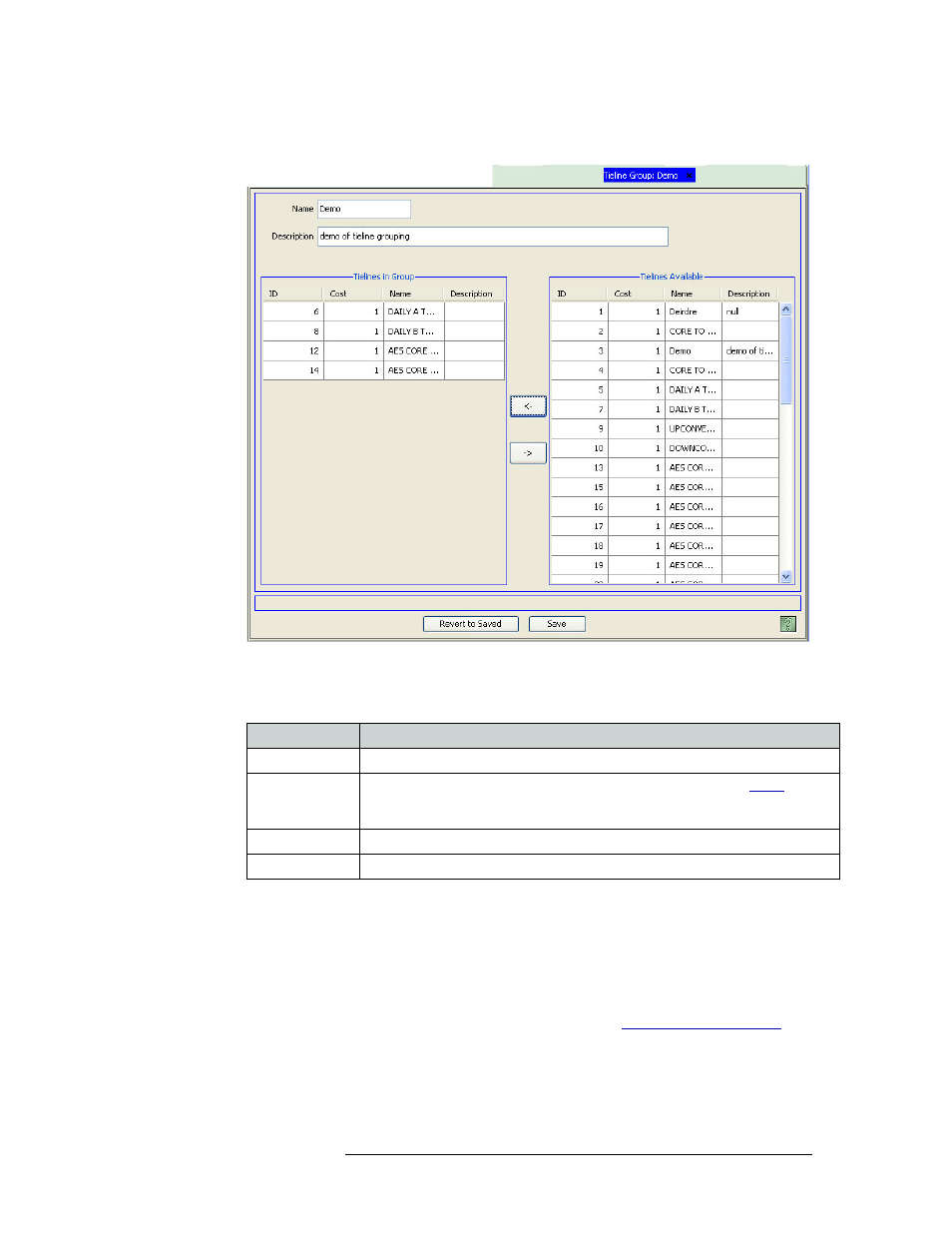Select Demo row in Tielines Available
Screen dimensions: 952x1233
click(665, 350)
